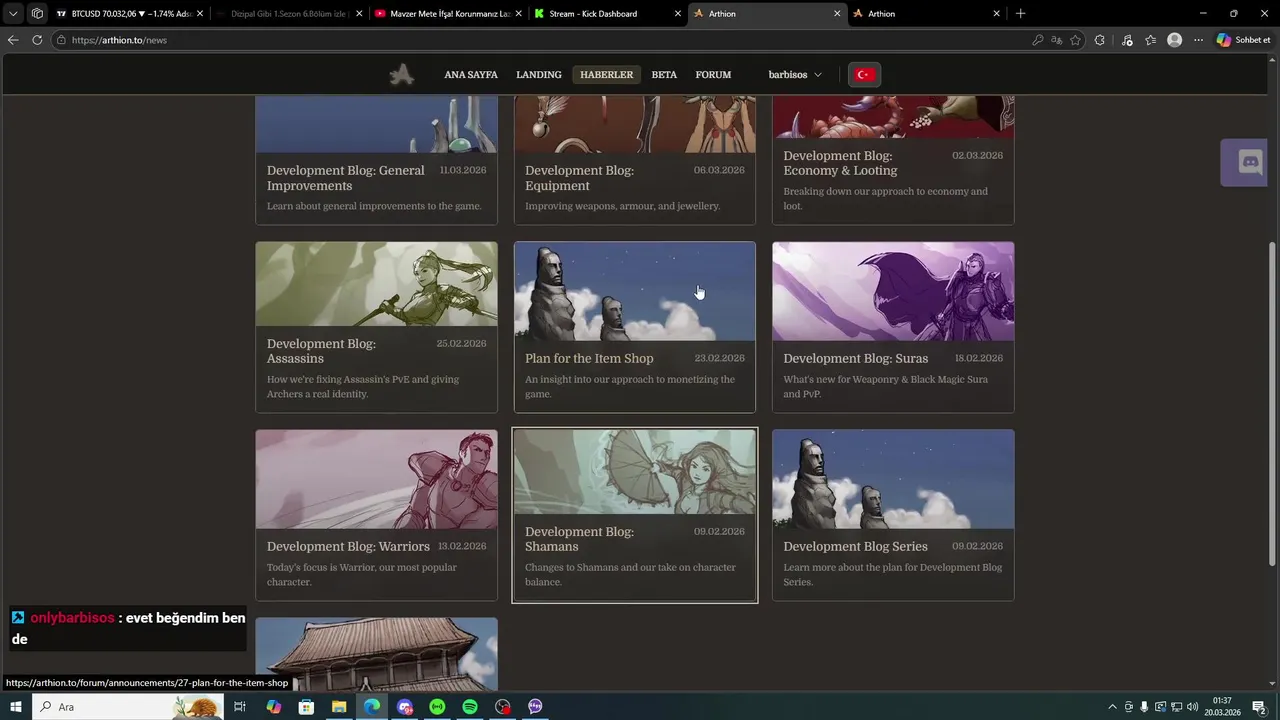Click the media control music note icon
The width and height of the screenshot is (1280, 720).
[x=1127, y=40]
